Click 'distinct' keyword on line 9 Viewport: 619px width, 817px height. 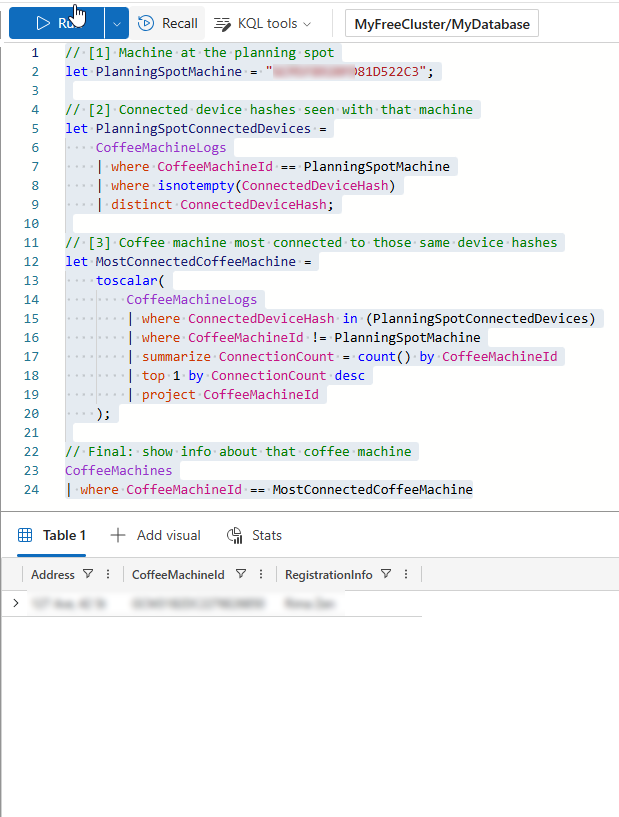pos(141,204)
